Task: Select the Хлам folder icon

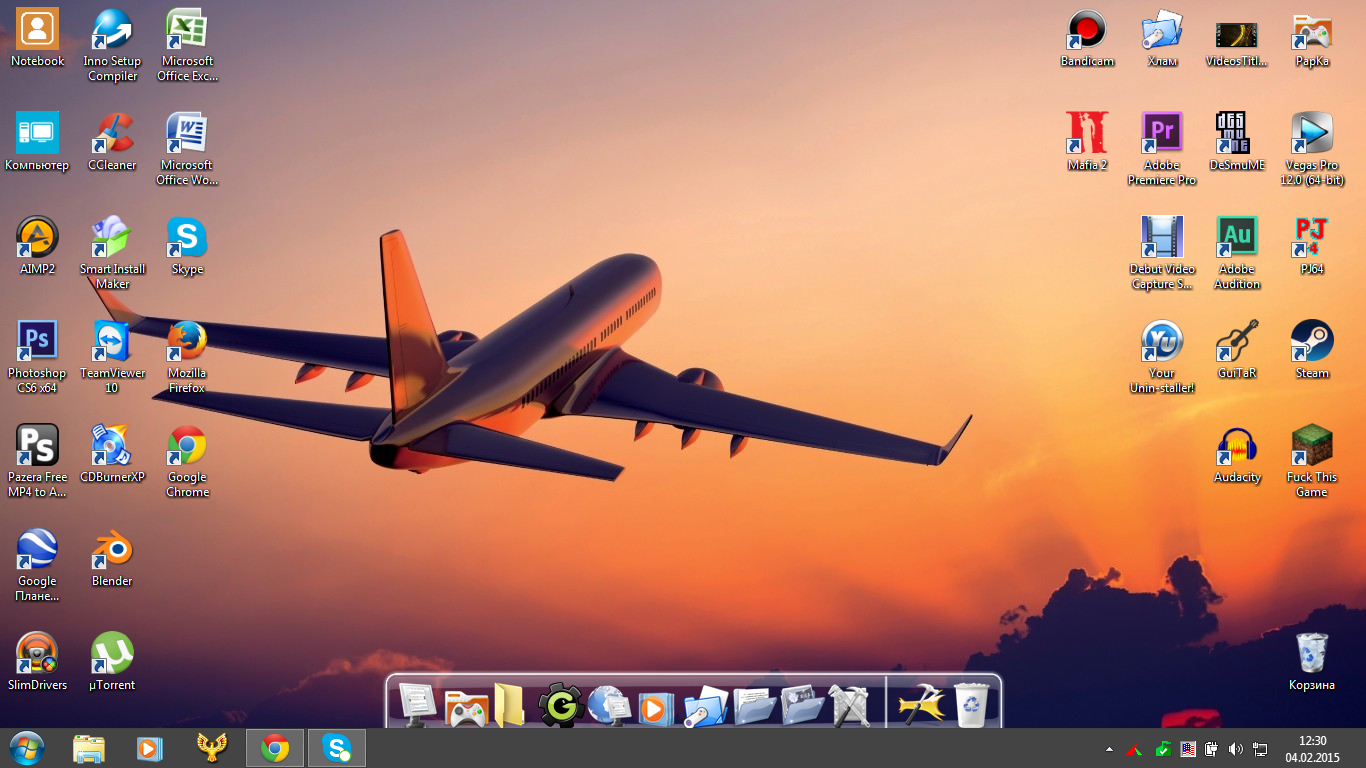Action: click(1162, 38)
